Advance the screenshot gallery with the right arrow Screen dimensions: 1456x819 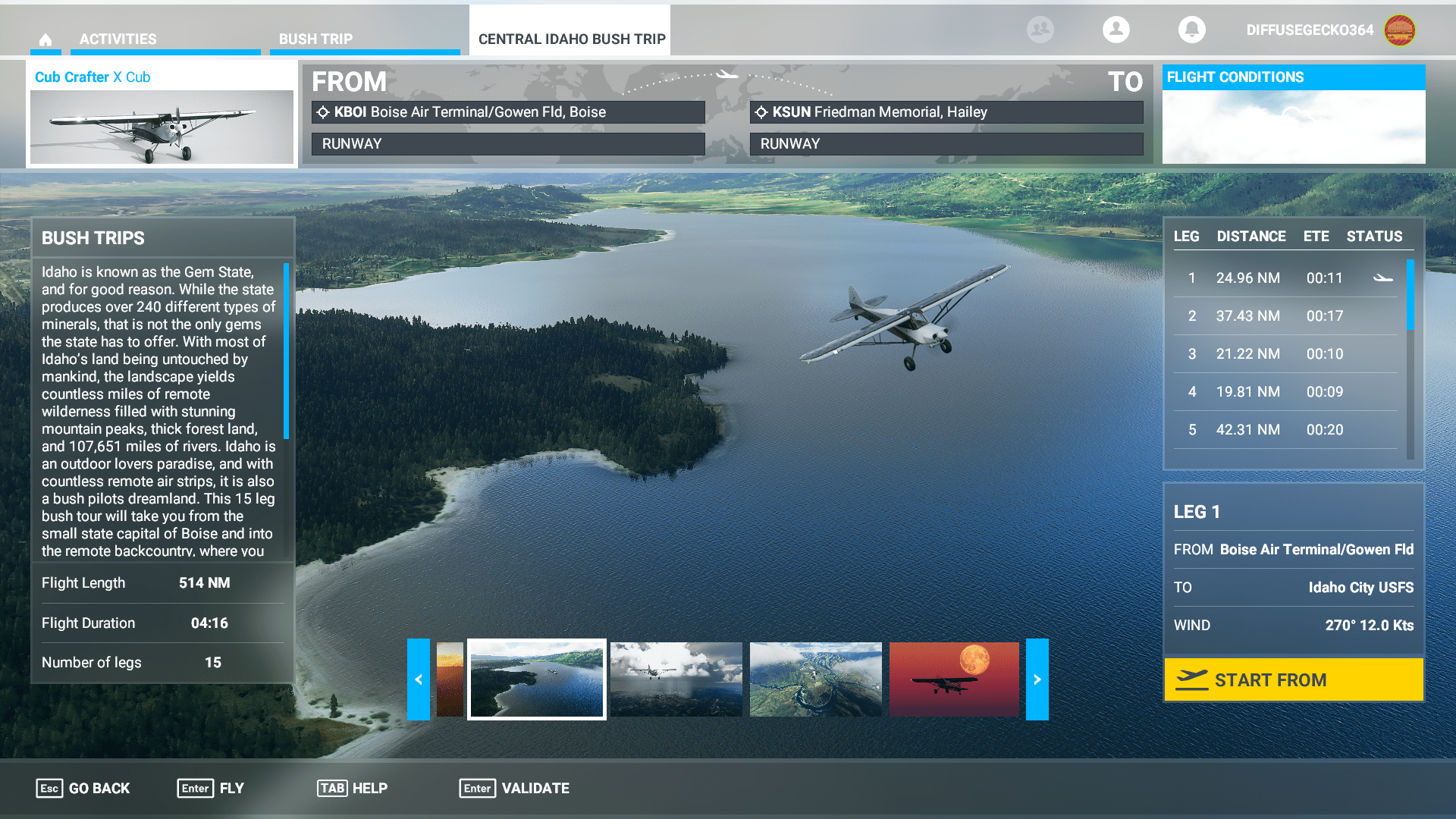[1037, 679]
